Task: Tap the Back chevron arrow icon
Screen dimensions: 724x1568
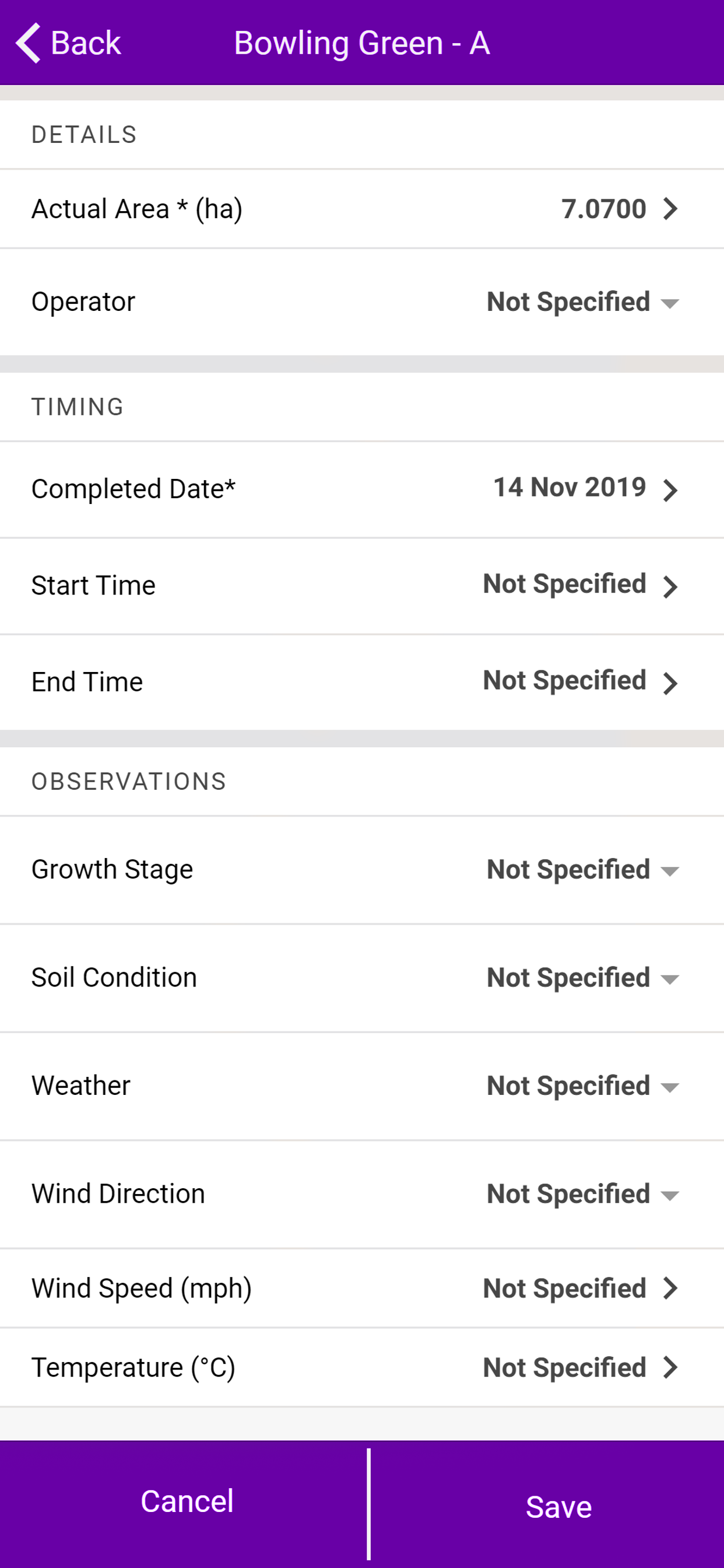Action: click(x=28, y=43)
